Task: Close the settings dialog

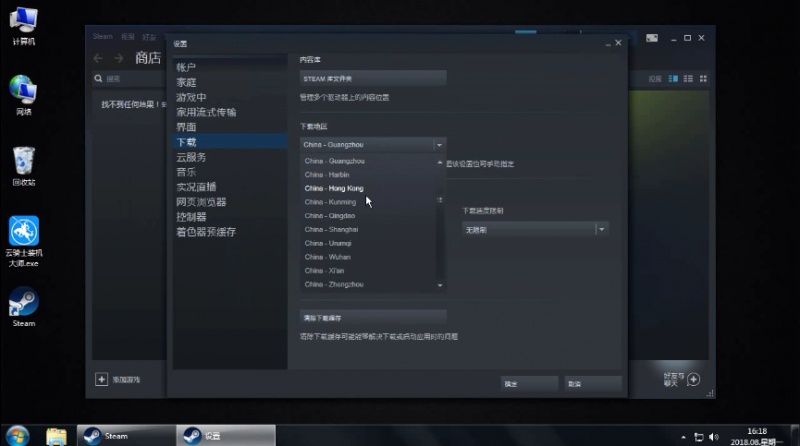Action: coord(618,43)
